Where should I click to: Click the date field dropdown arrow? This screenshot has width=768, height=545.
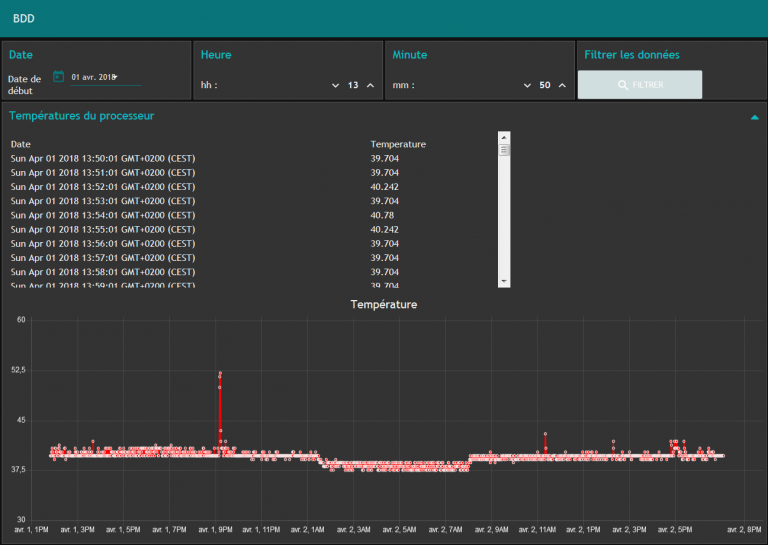[115, 77]
